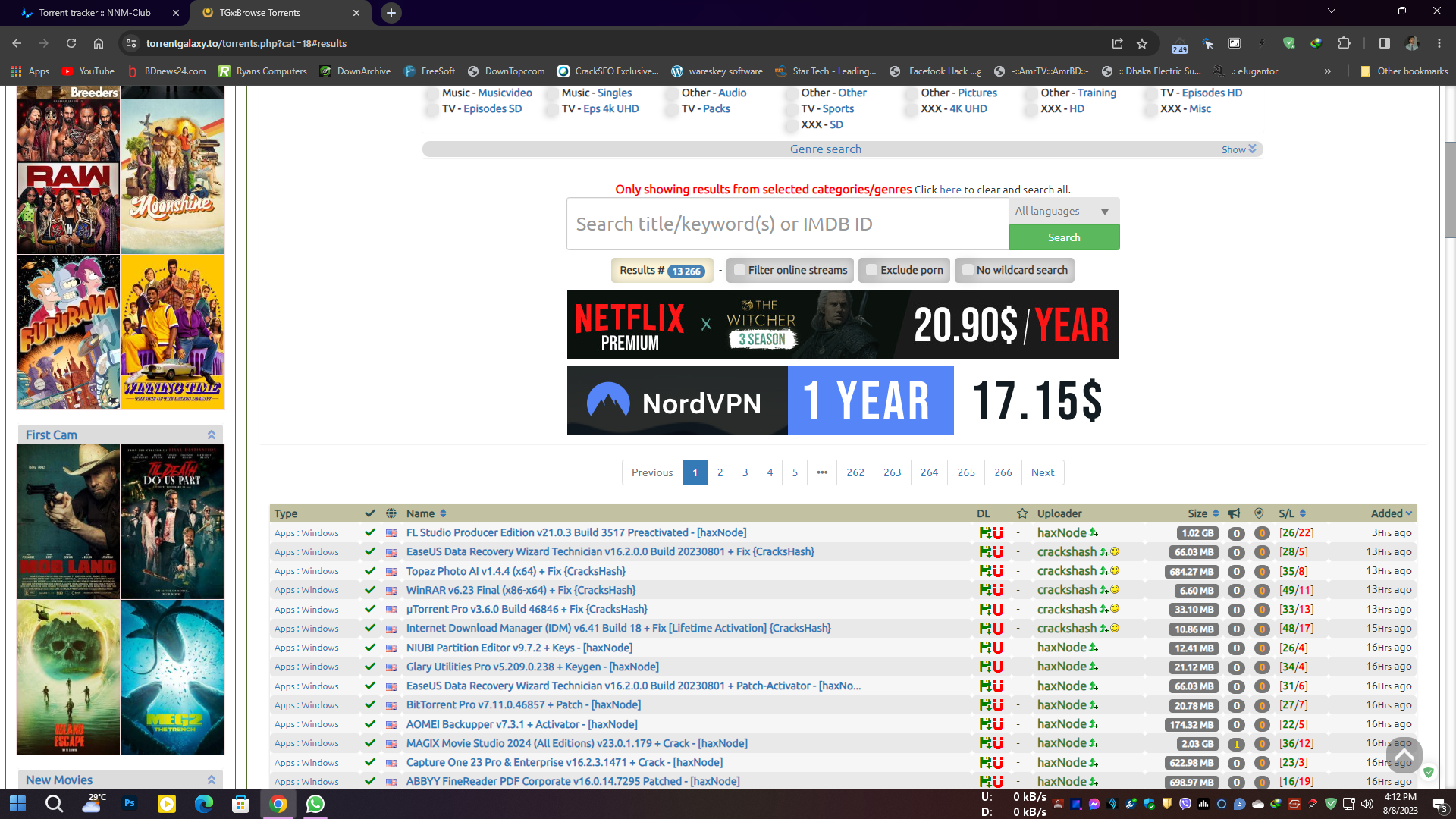The height and width of the screenshot is (819, 1456).
Task: Toggle No wildcard search checkbox
Action: 968,270
